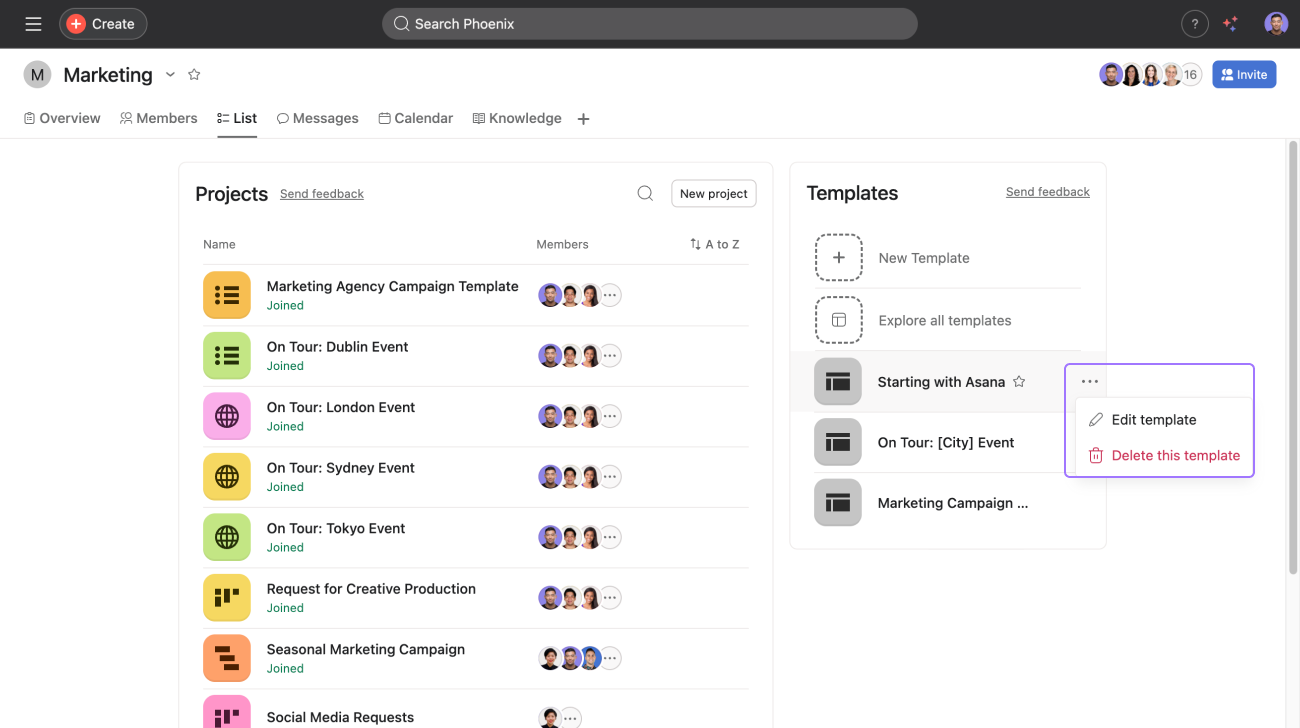Click the plus icon to add a tab
Image resolution: width=1300 pixels, height=728 pixels.
[x=584, y=119]
